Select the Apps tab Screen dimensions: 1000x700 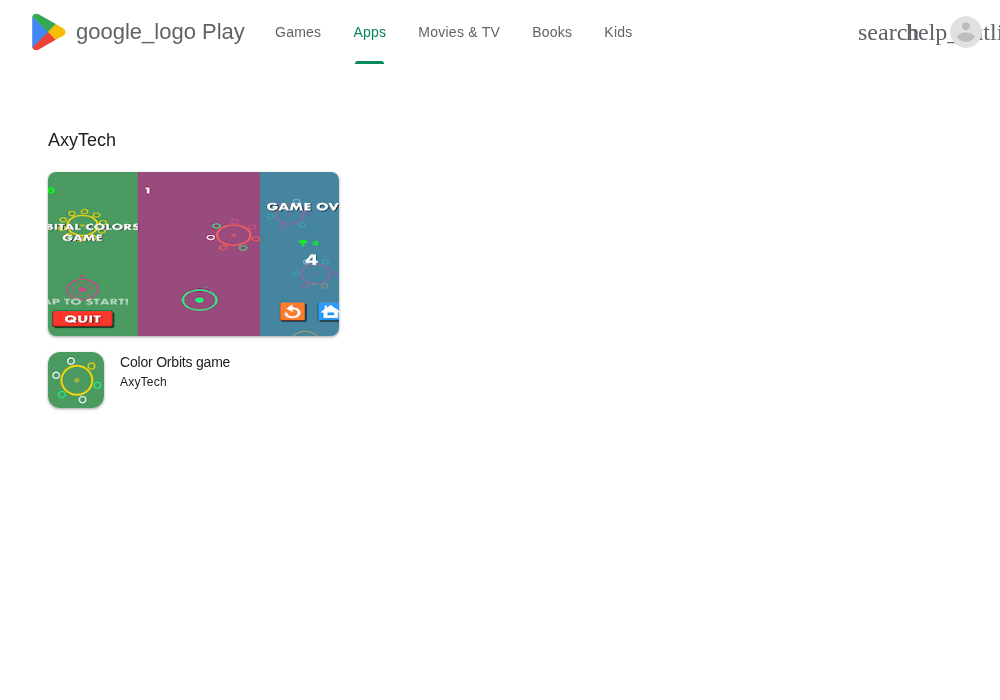coord(369,32)
